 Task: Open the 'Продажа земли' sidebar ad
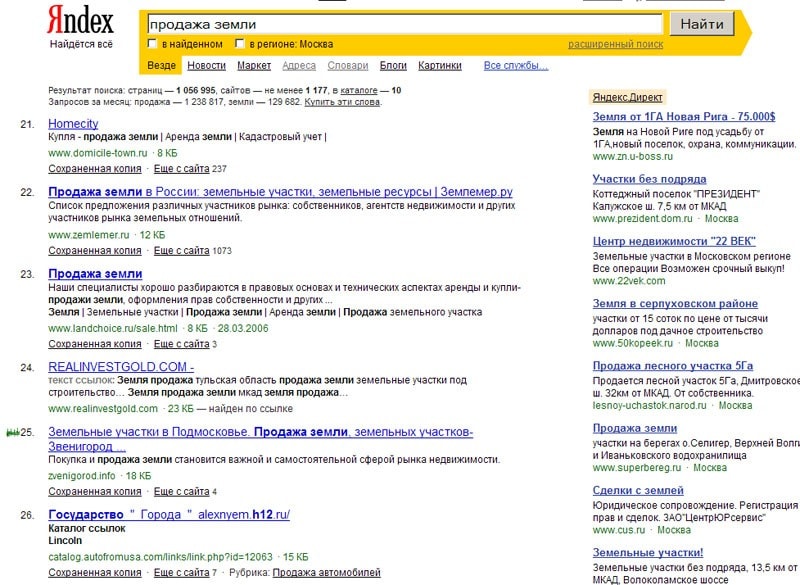click(x=635, y=428)
